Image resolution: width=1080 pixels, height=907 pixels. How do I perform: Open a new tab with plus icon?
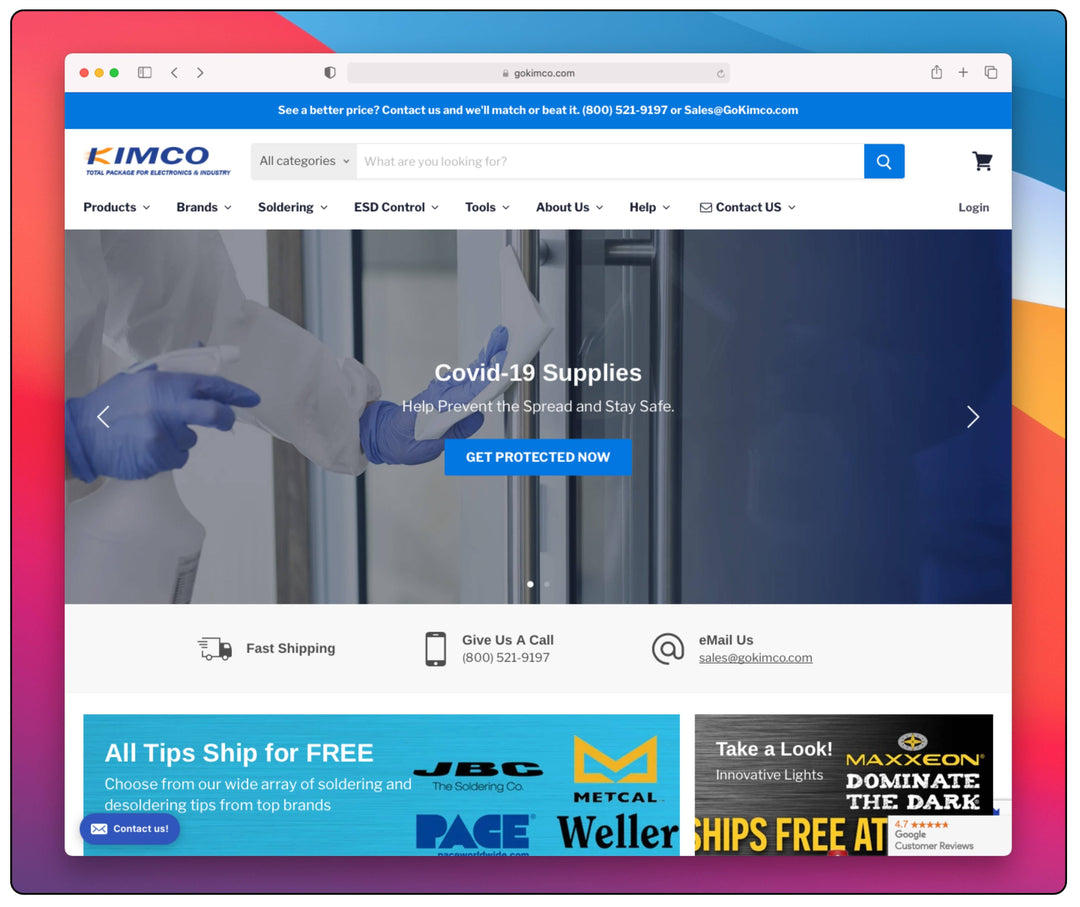pyautogui.click(x=963, y=73)
